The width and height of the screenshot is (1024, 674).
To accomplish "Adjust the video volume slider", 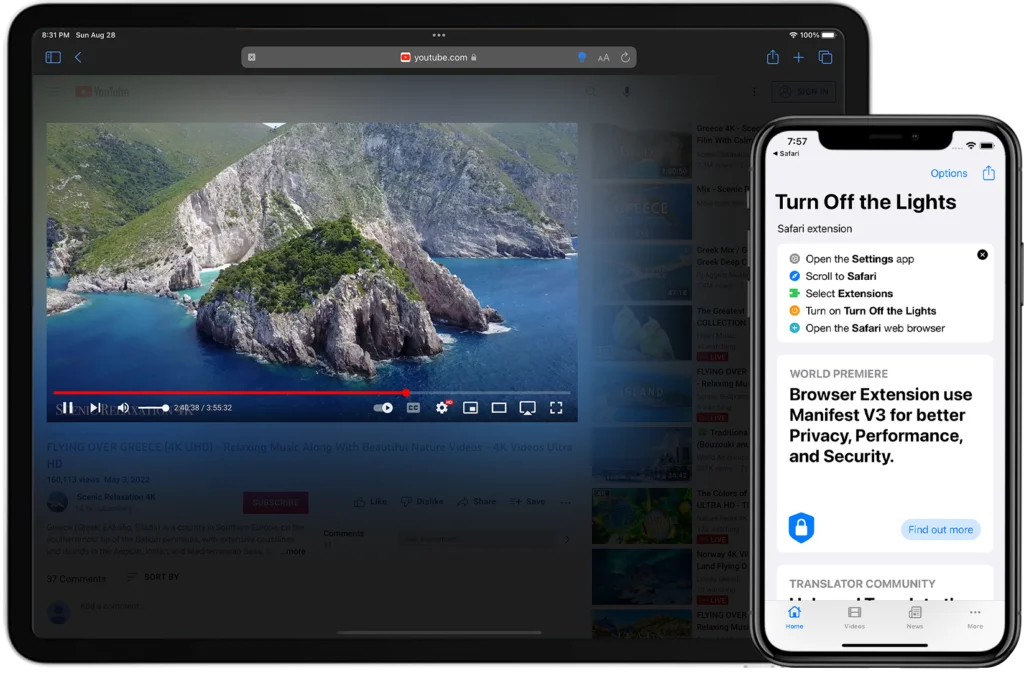I will click(x=153, y=408).
